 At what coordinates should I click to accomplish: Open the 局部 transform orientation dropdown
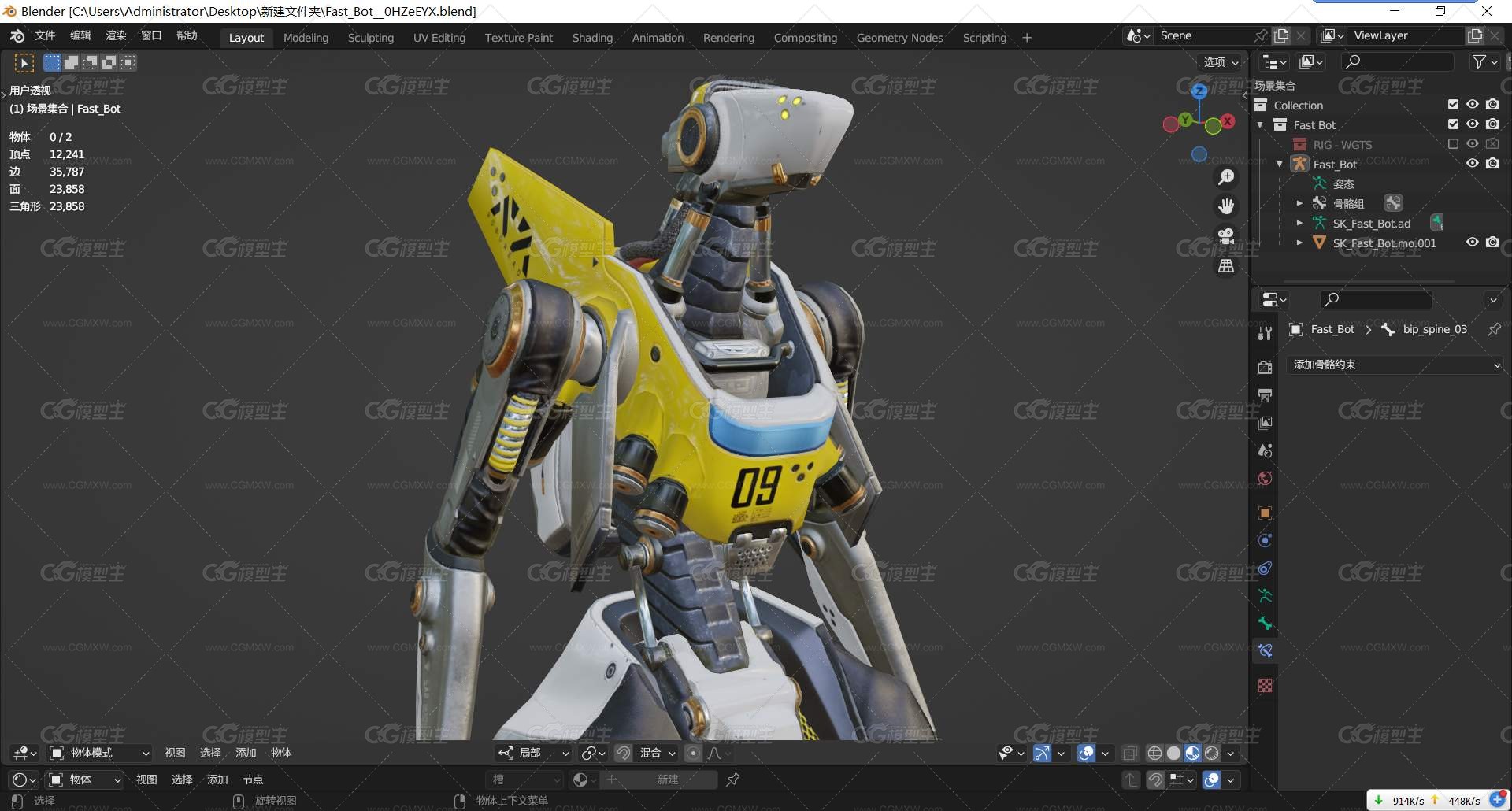[533, 754]
